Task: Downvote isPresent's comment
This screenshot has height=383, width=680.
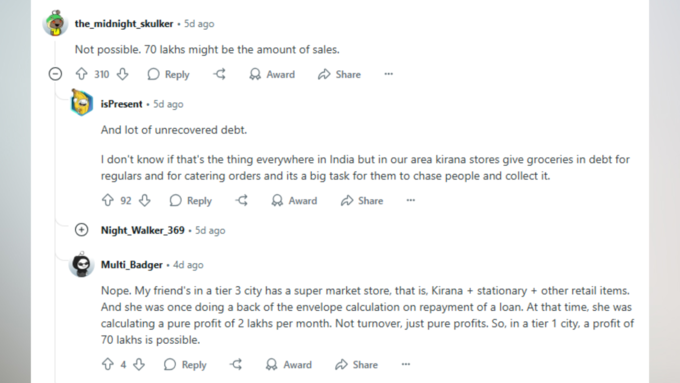Action: (x=145, y=200)
